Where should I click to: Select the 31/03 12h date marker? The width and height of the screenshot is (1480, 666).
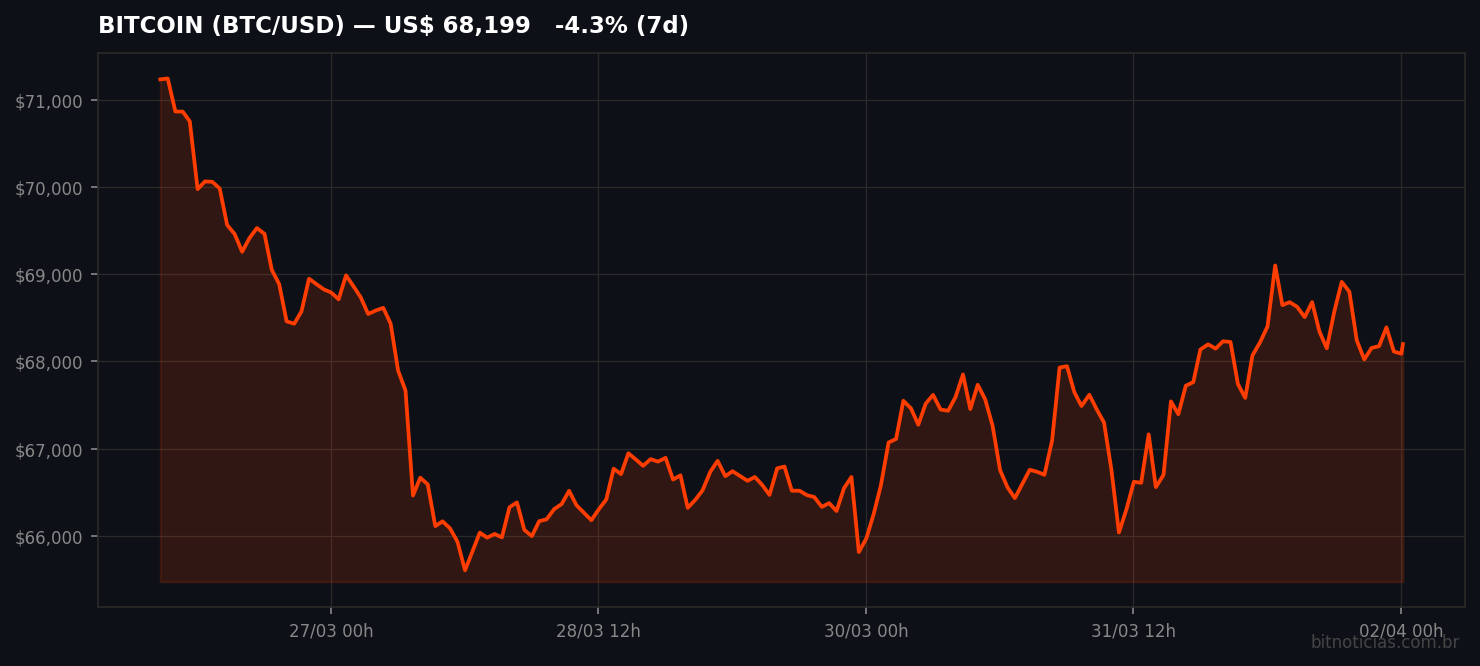(1134, 631)
